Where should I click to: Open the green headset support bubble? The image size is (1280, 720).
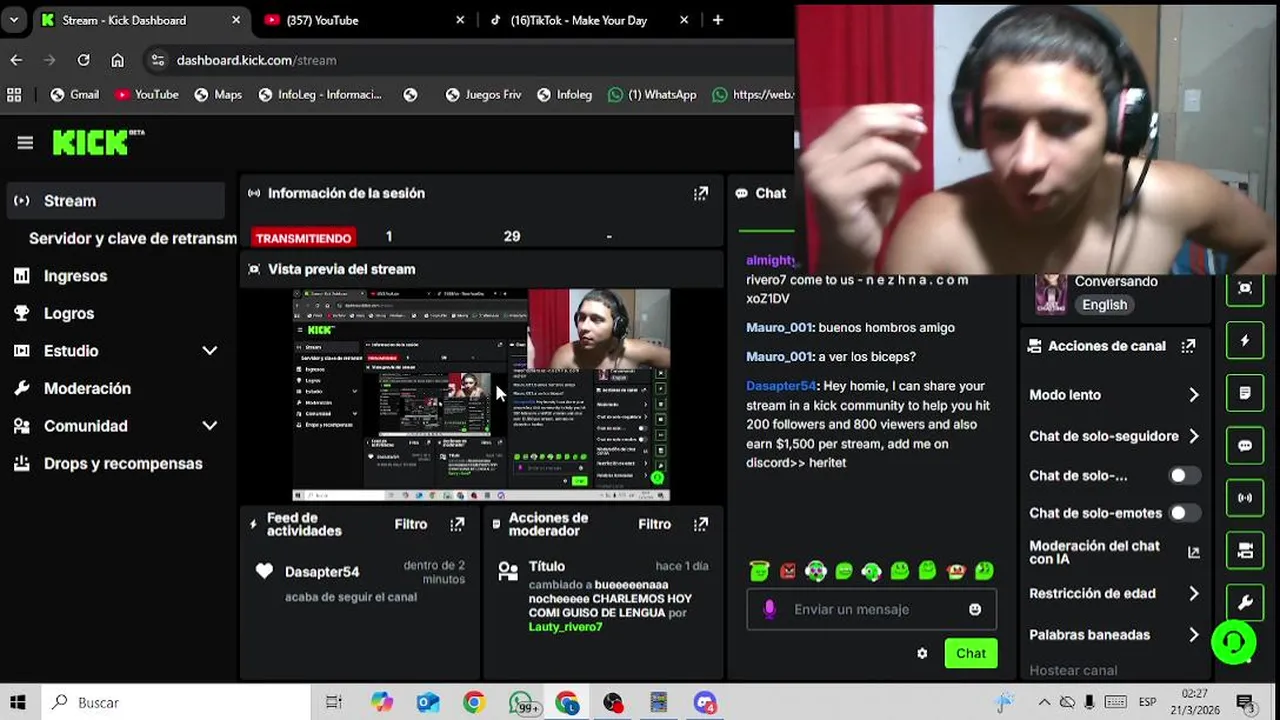pos(1234,642)
